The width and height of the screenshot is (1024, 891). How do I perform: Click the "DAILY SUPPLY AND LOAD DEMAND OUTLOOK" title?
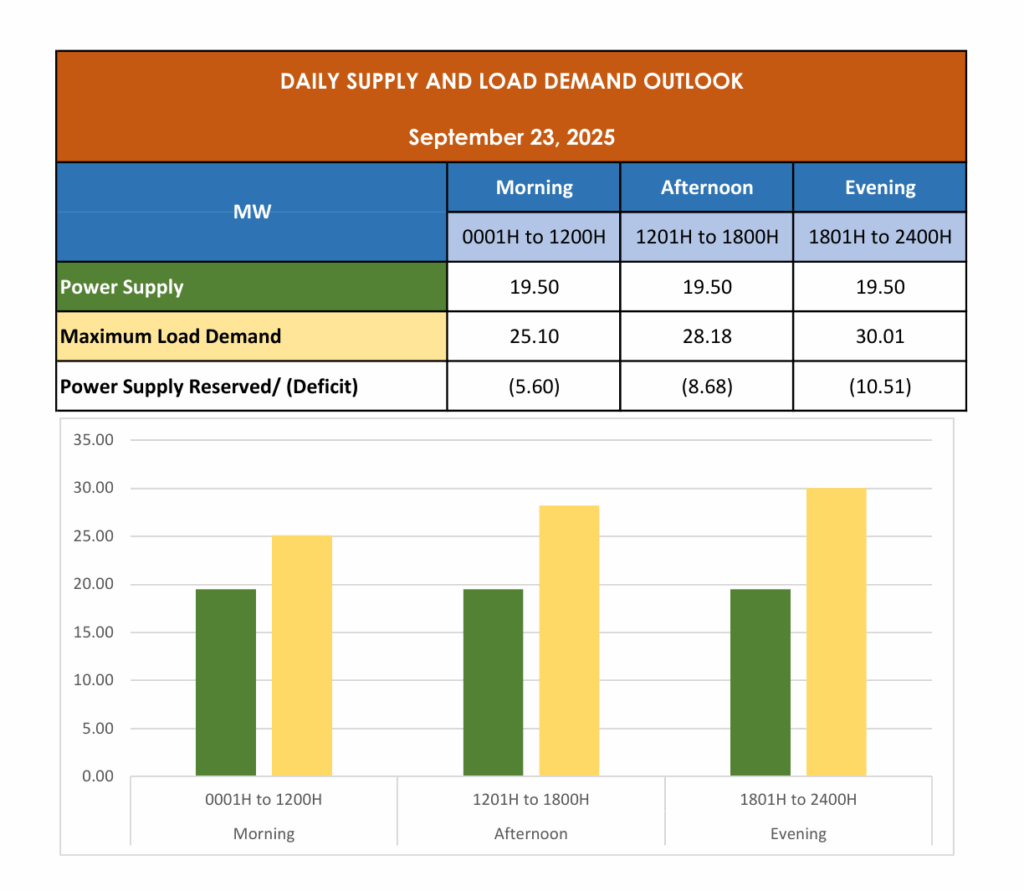click(x=511, y=82)
